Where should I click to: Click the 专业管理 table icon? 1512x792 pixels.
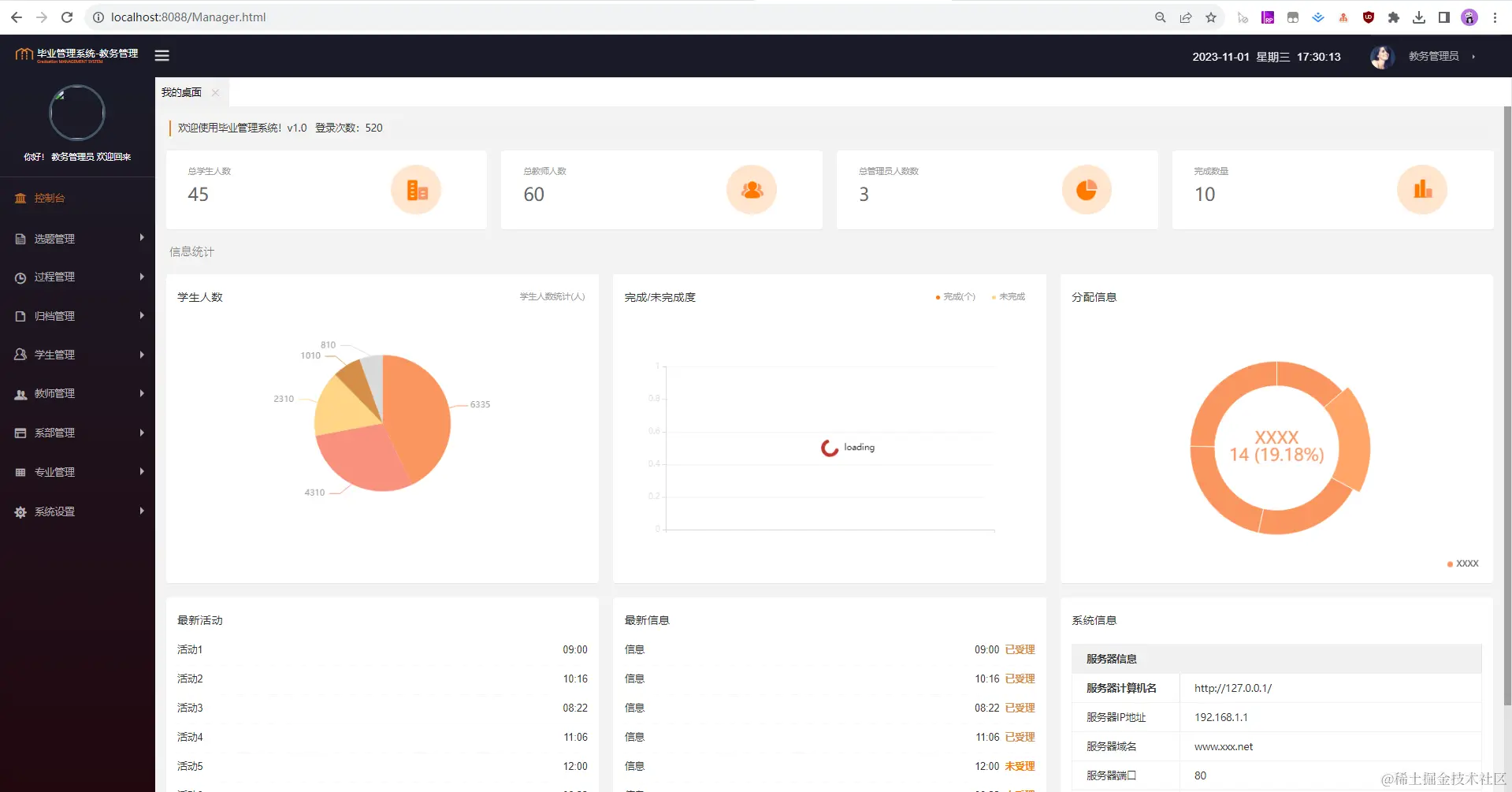[x=20, y=472]
